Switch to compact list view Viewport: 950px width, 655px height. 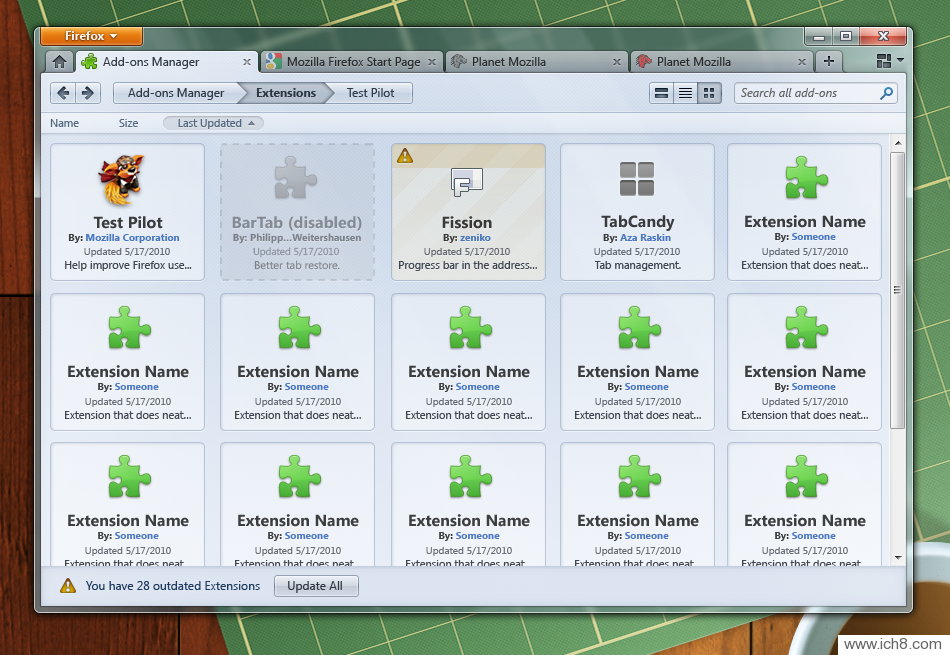[685, 93]
